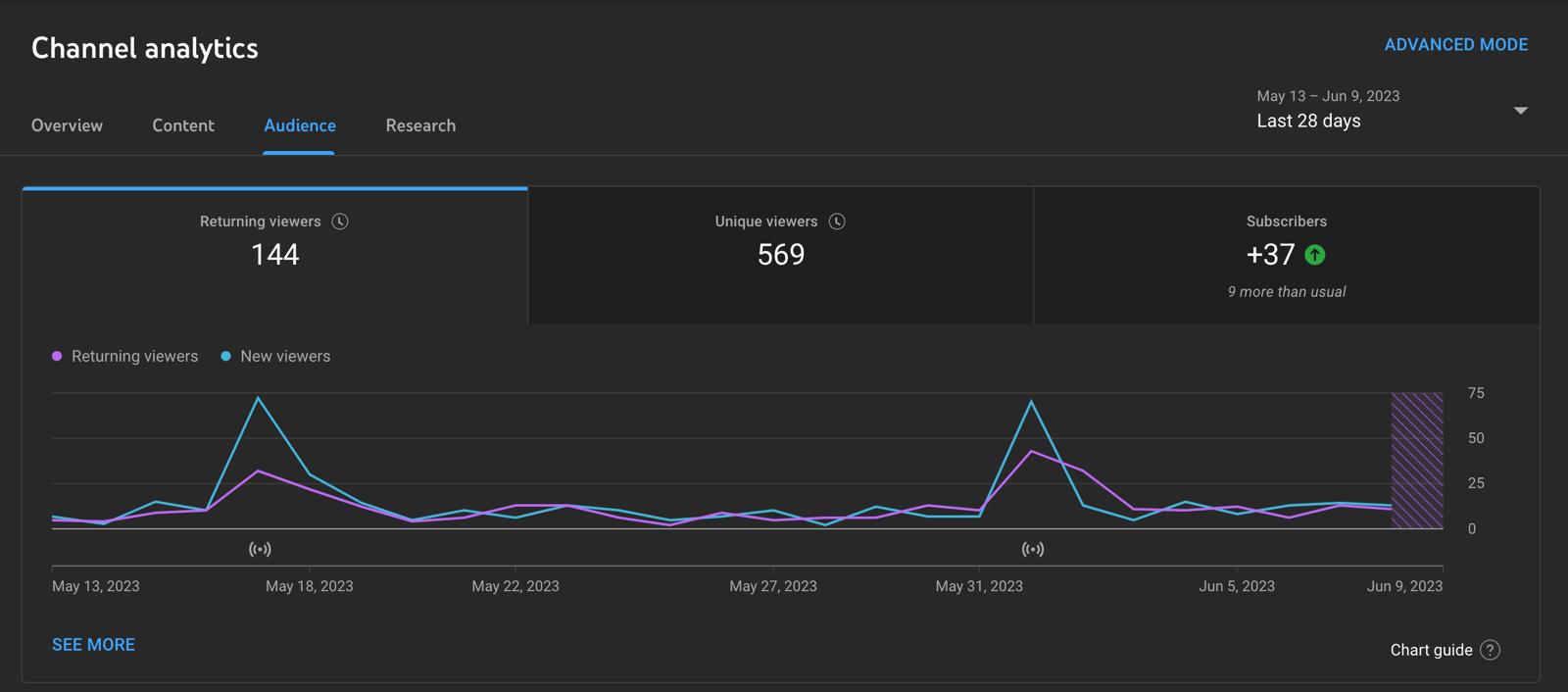Open the Last 28 days period selector
Image resolution: width=1568 pixels, height=692 pixels.
1308,121
